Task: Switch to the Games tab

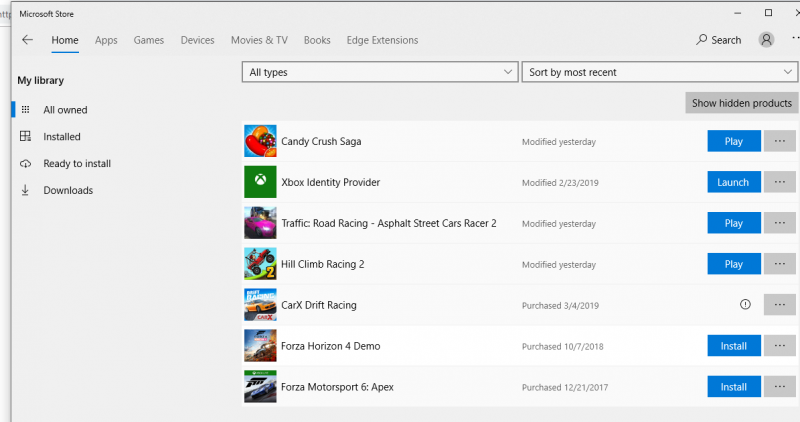Action: point(149,40)
